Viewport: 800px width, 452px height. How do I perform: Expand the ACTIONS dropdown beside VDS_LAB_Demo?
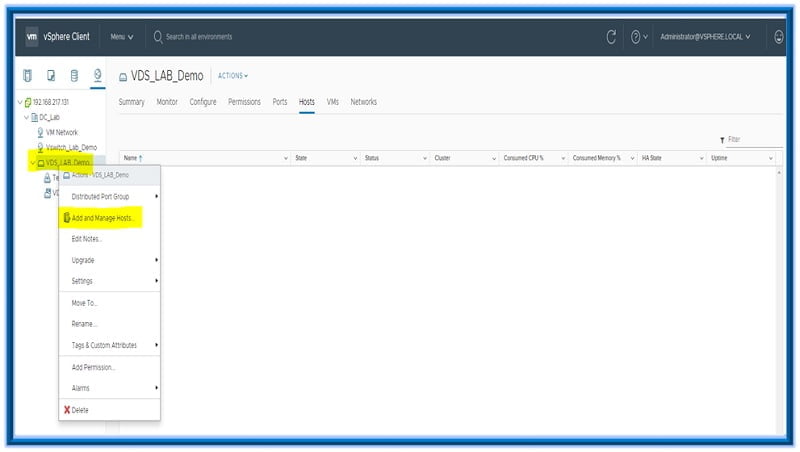(233, 76)
